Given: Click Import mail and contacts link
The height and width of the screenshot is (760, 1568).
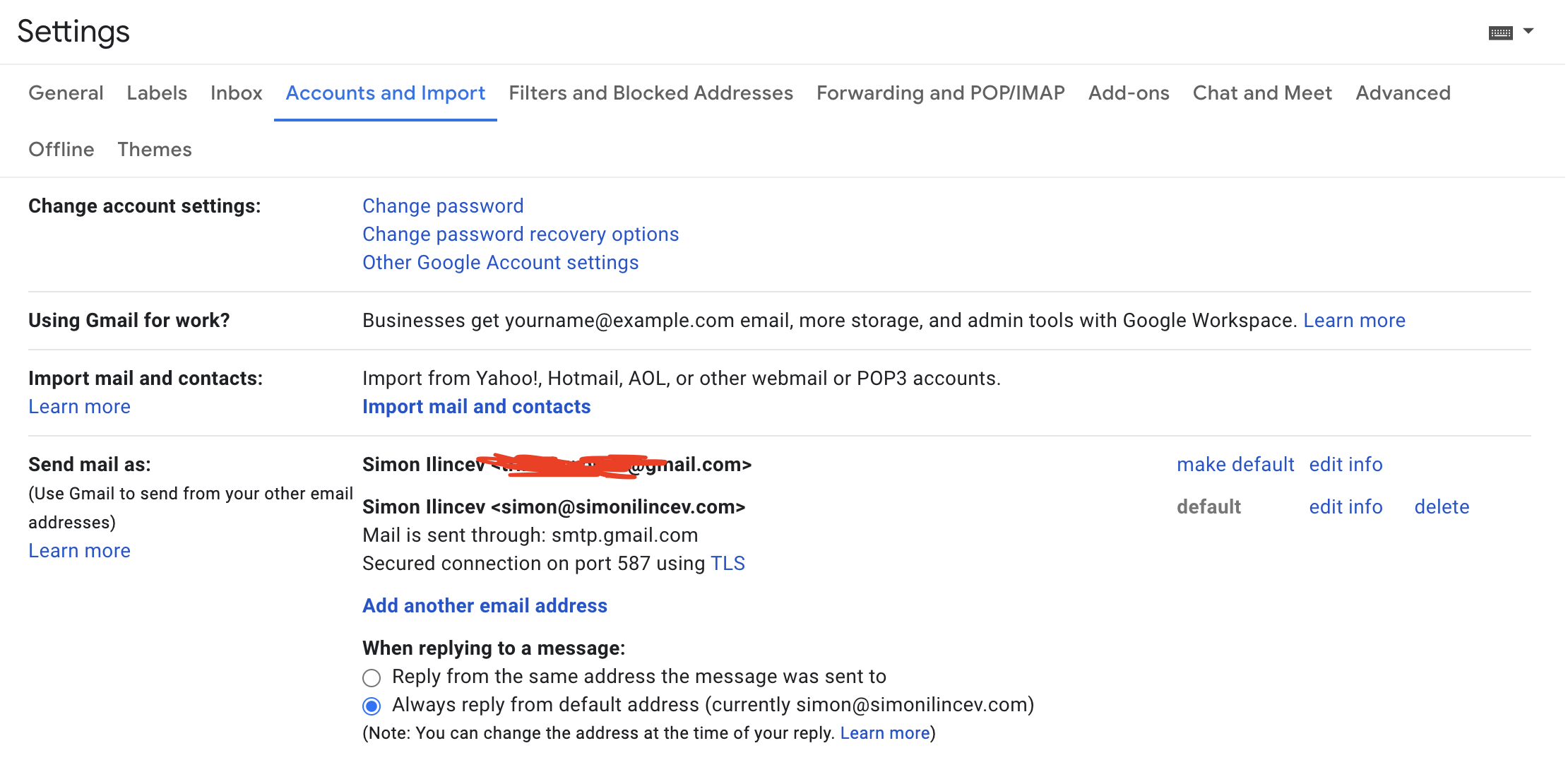Looking at the screenshot, I should point(476,407).
